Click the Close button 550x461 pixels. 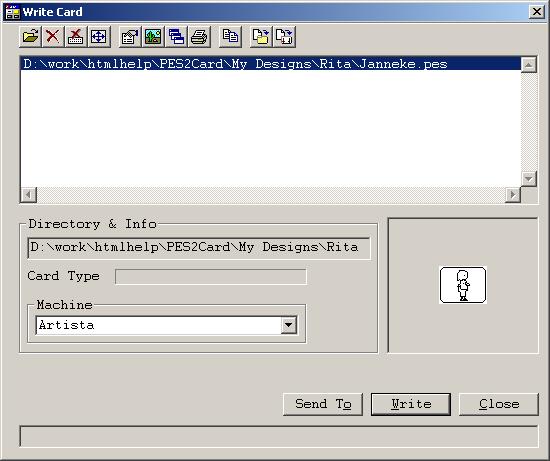pos(499,404)
